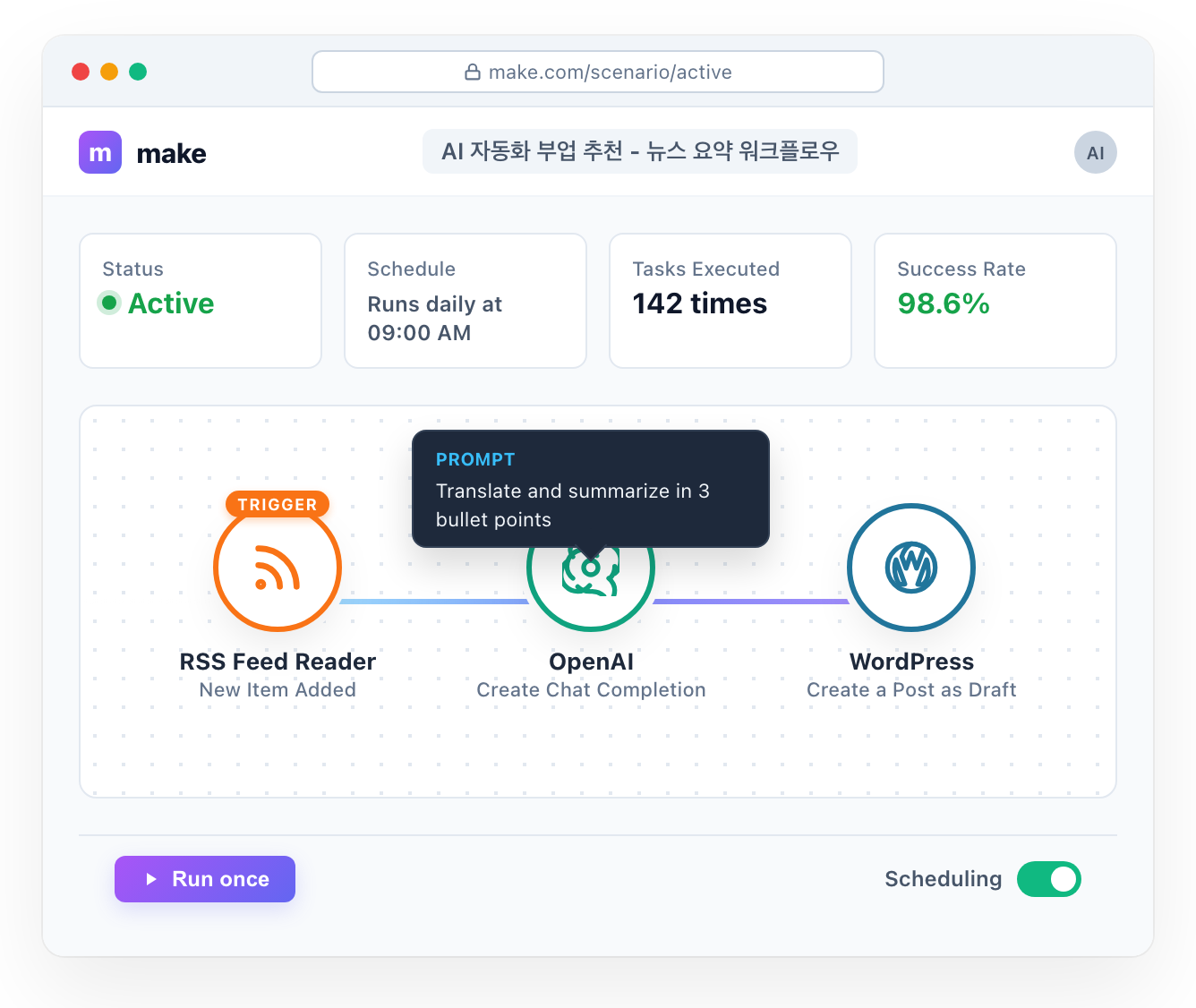
Task: Click the play triangle in Run once
Action: point(151,879)
